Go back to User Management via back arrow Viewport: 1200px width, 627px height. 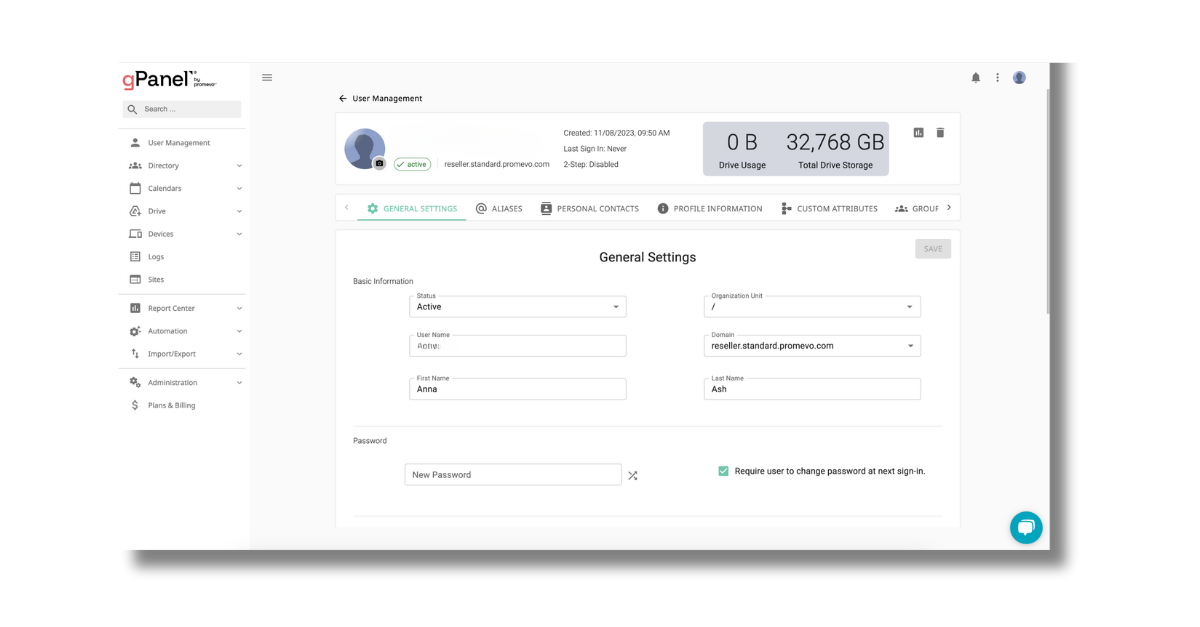click(341, 98)
